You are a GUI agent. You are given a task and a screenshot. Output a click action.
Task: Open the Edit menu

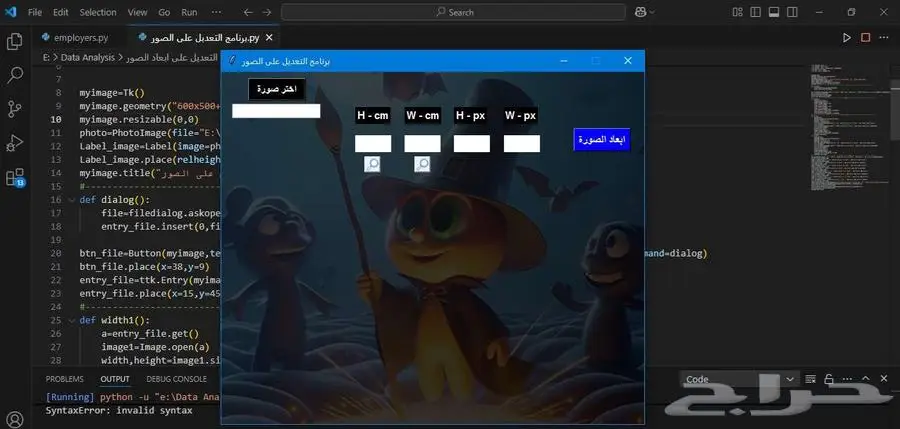(60, 12)
